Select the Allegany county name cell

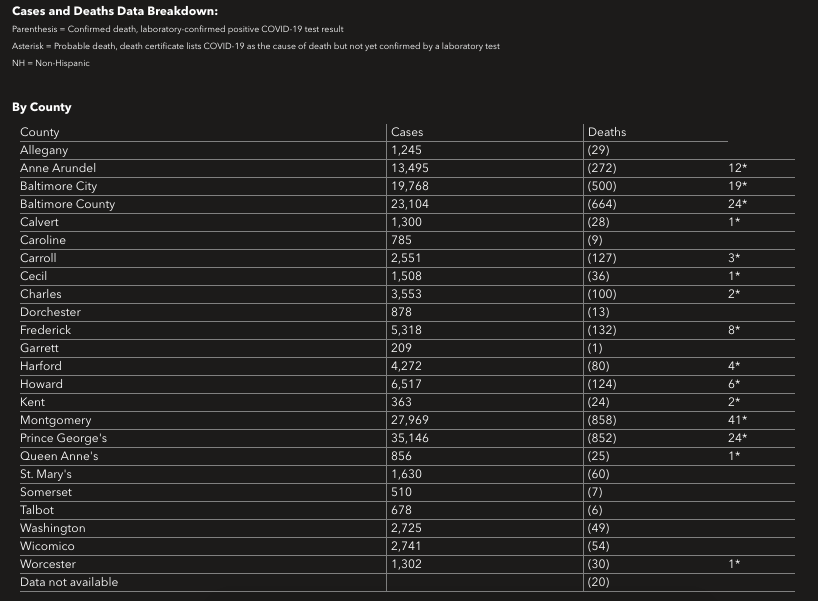(x=44, y=150)
